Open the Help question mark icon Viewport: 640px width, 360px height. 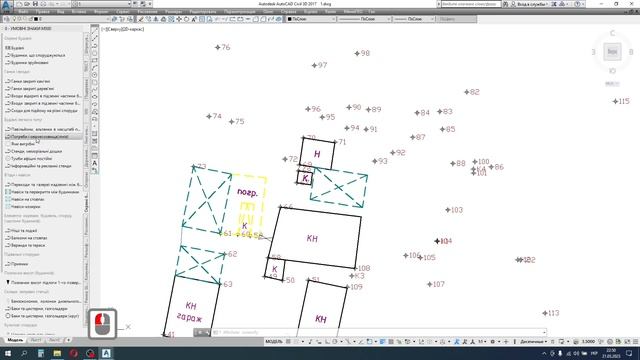tap(578, 4)
